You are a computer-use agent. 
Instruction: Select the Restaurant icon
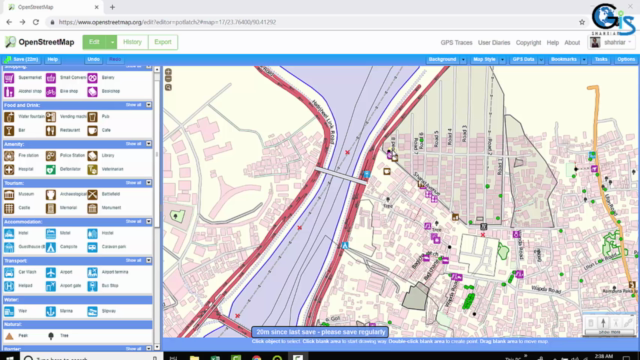point(51,131)
